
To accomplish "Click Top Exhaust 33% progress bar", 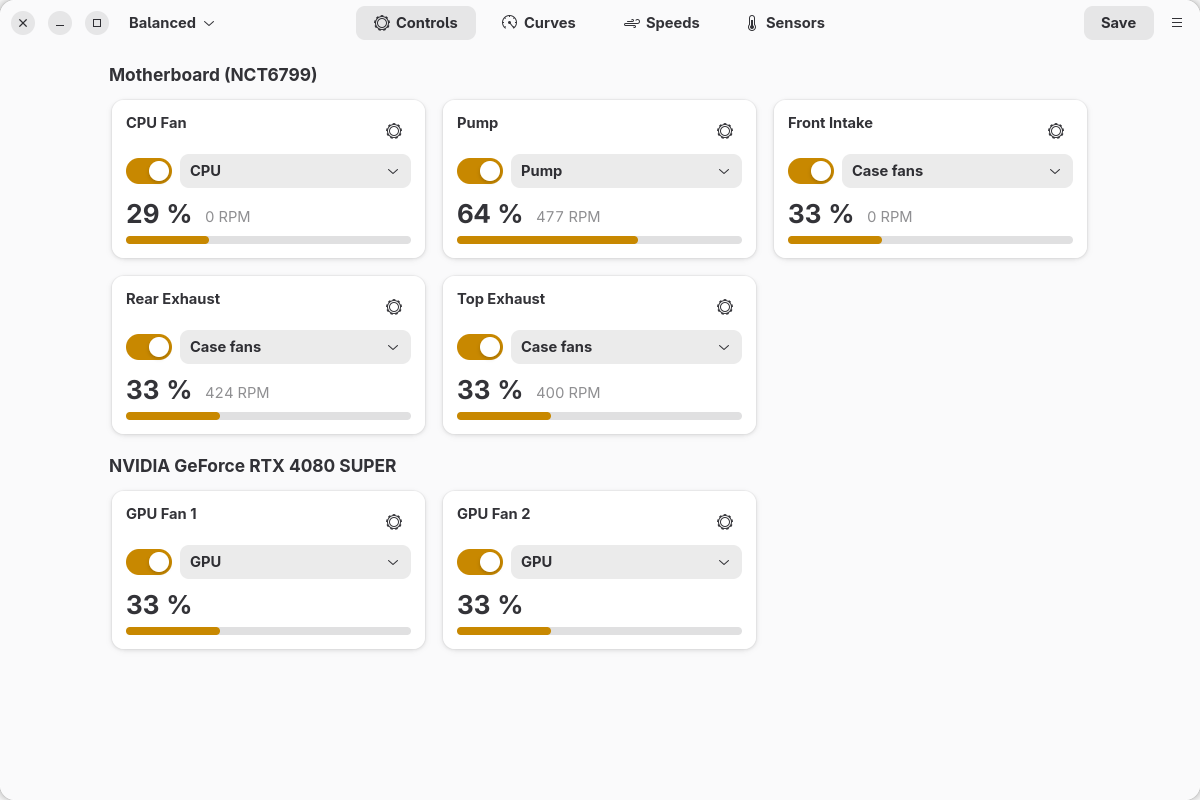I will [x=599, y=416].
